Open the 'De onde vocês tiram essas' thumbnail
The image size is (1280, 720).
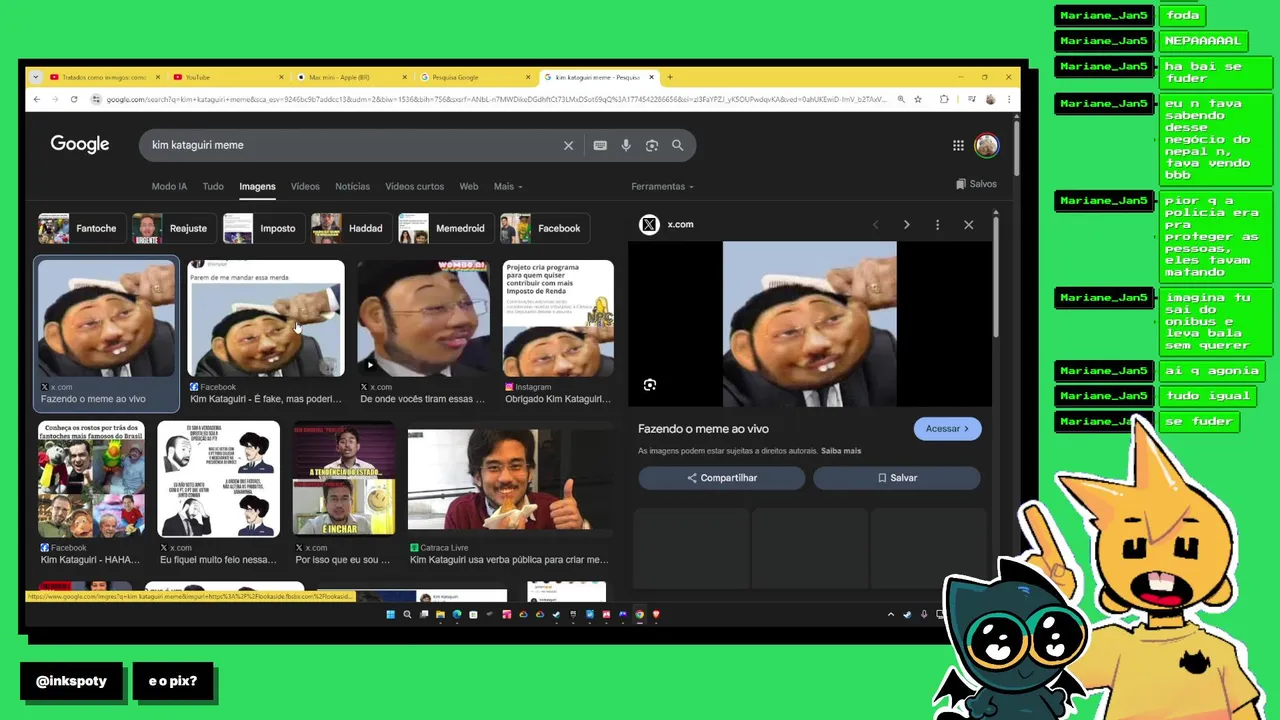pyautogui.click(x=424, y=319)
